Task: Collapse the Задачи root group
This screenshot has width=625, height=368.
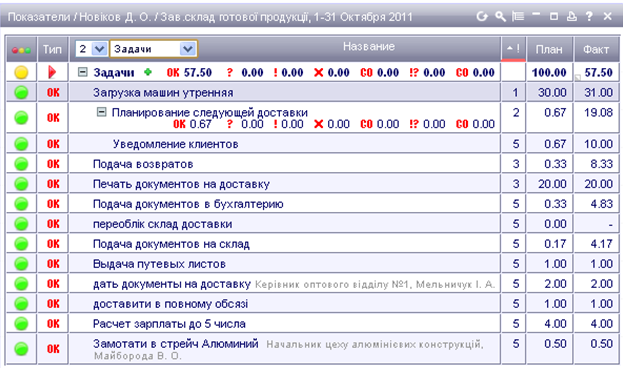Action: [x=83, y=72]
